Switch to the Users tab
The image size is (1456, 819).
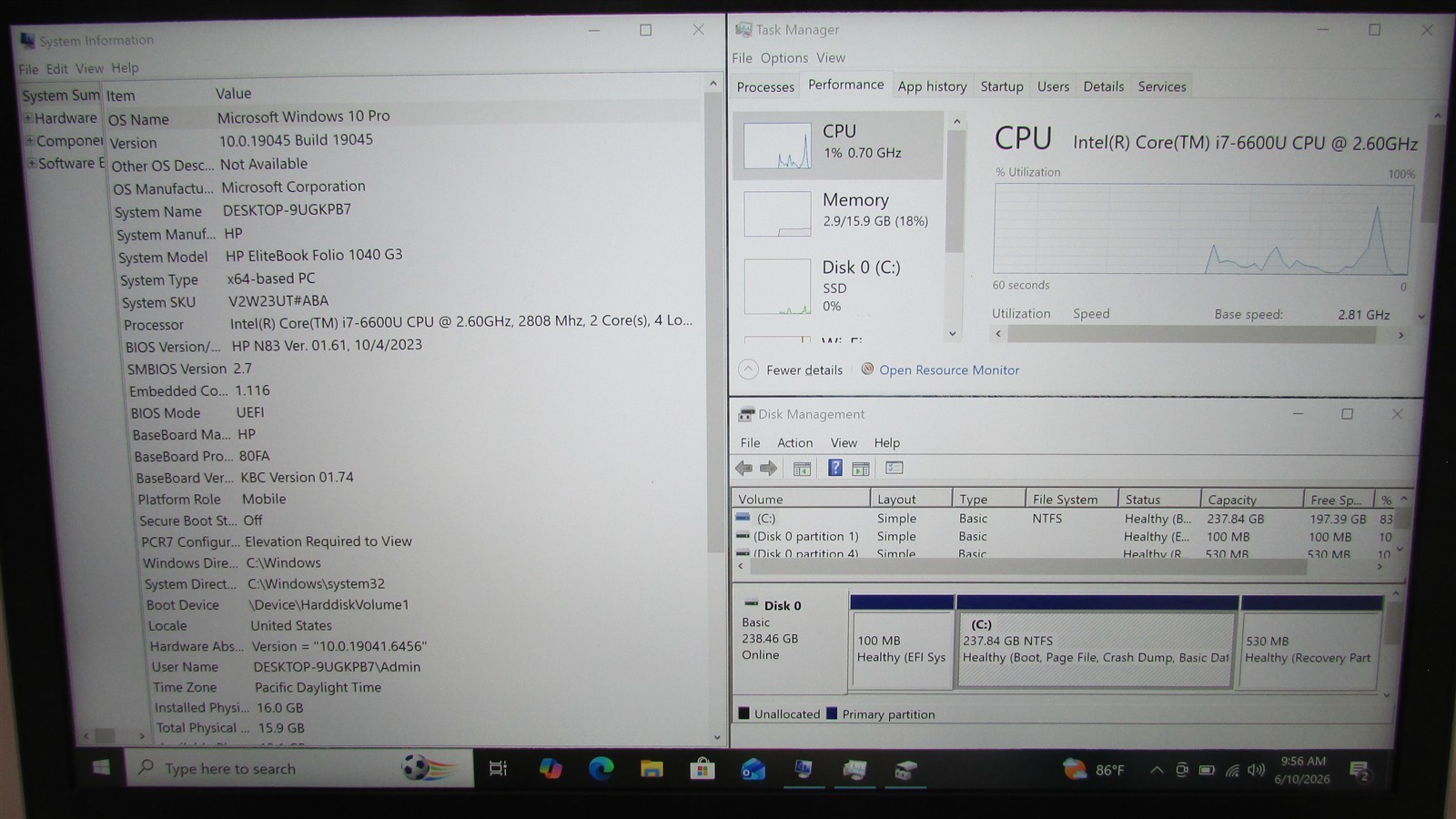coord(1053,86)
